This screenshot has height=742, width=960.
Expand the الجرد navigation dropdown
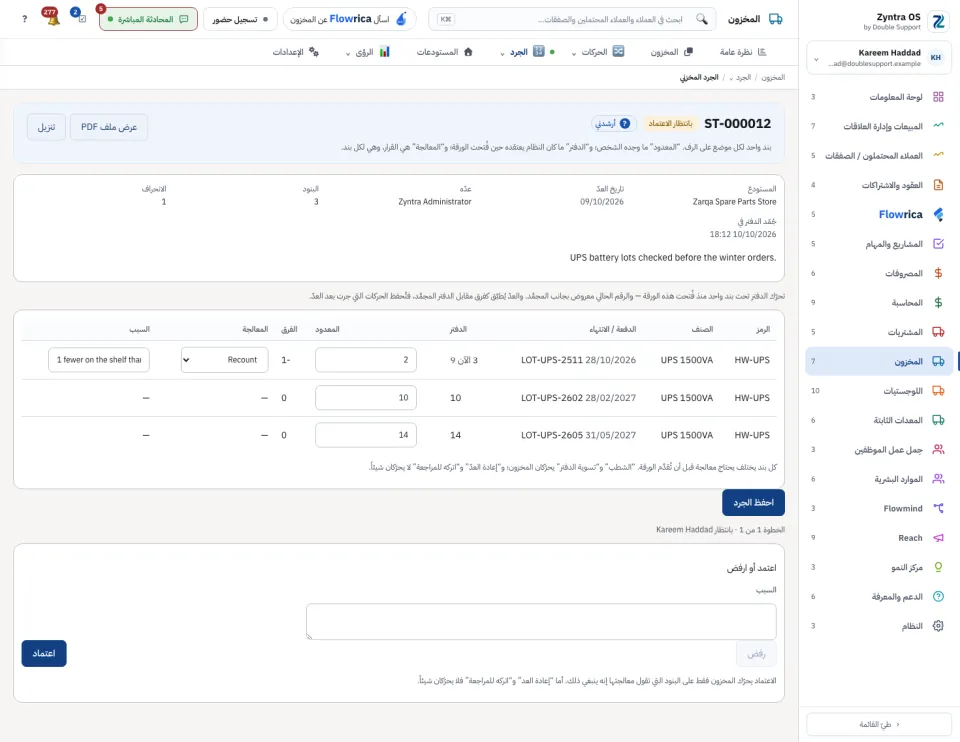point(502,53)
